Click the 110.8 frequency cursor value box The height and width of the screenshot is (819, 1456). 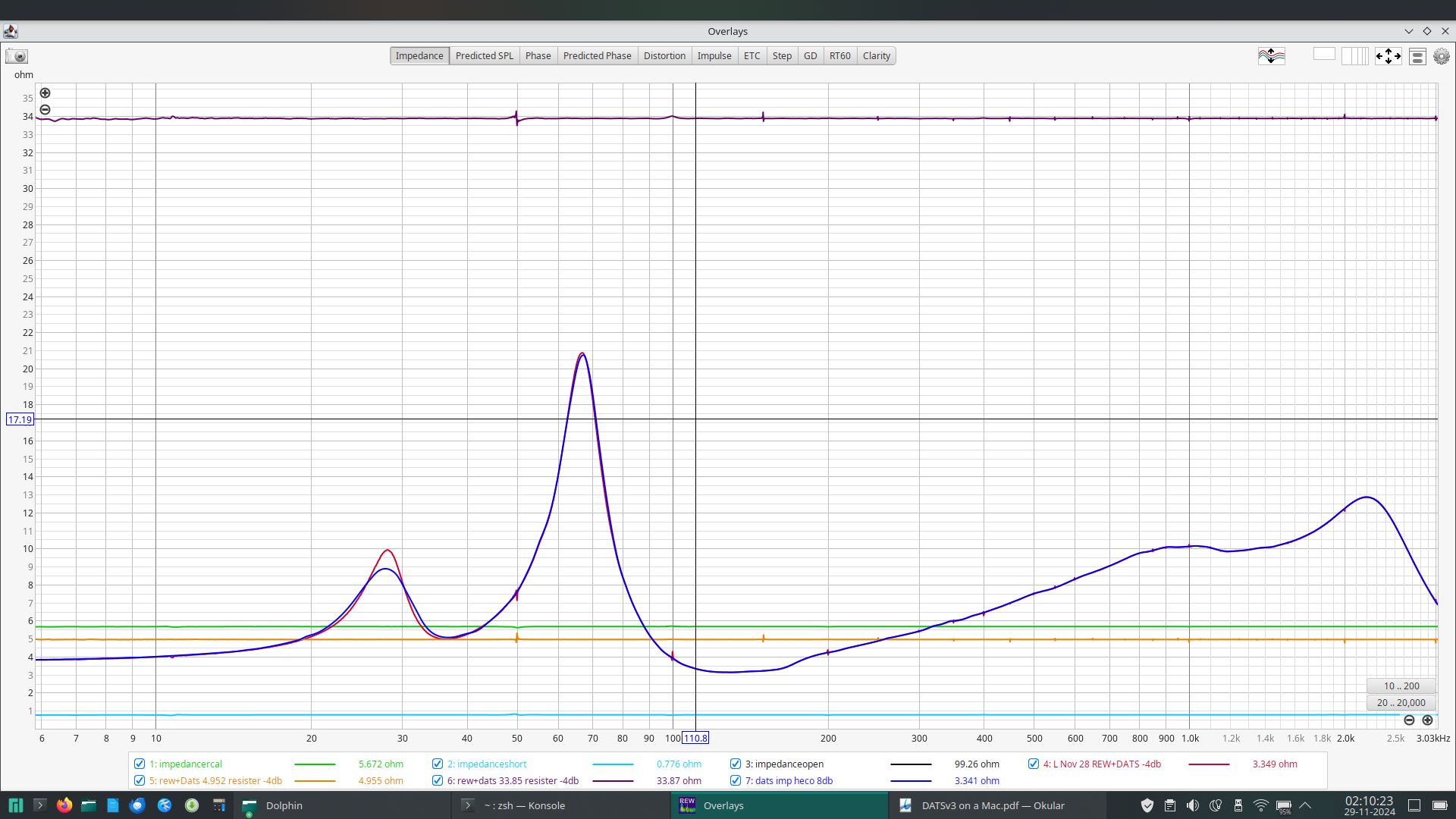coord(695,738)
